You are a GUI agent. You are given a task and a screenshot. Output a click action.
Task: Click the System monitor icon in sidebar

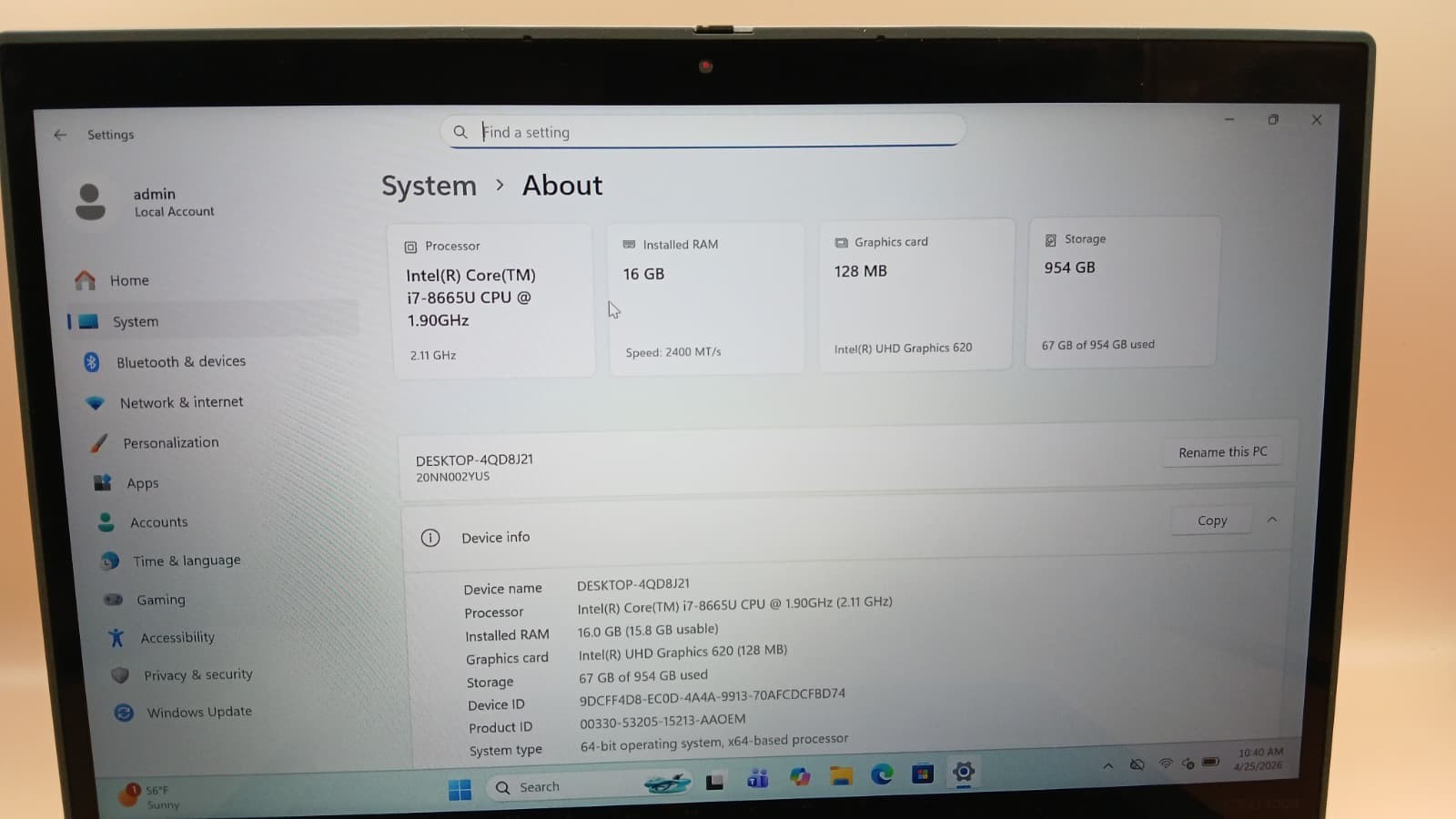88,321
